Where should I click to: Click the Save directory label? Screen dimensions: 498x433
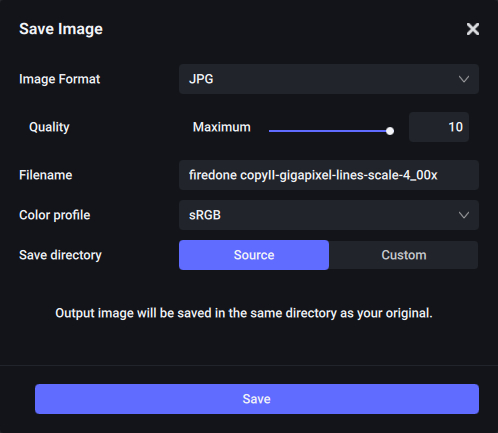[x=60, y=255]
